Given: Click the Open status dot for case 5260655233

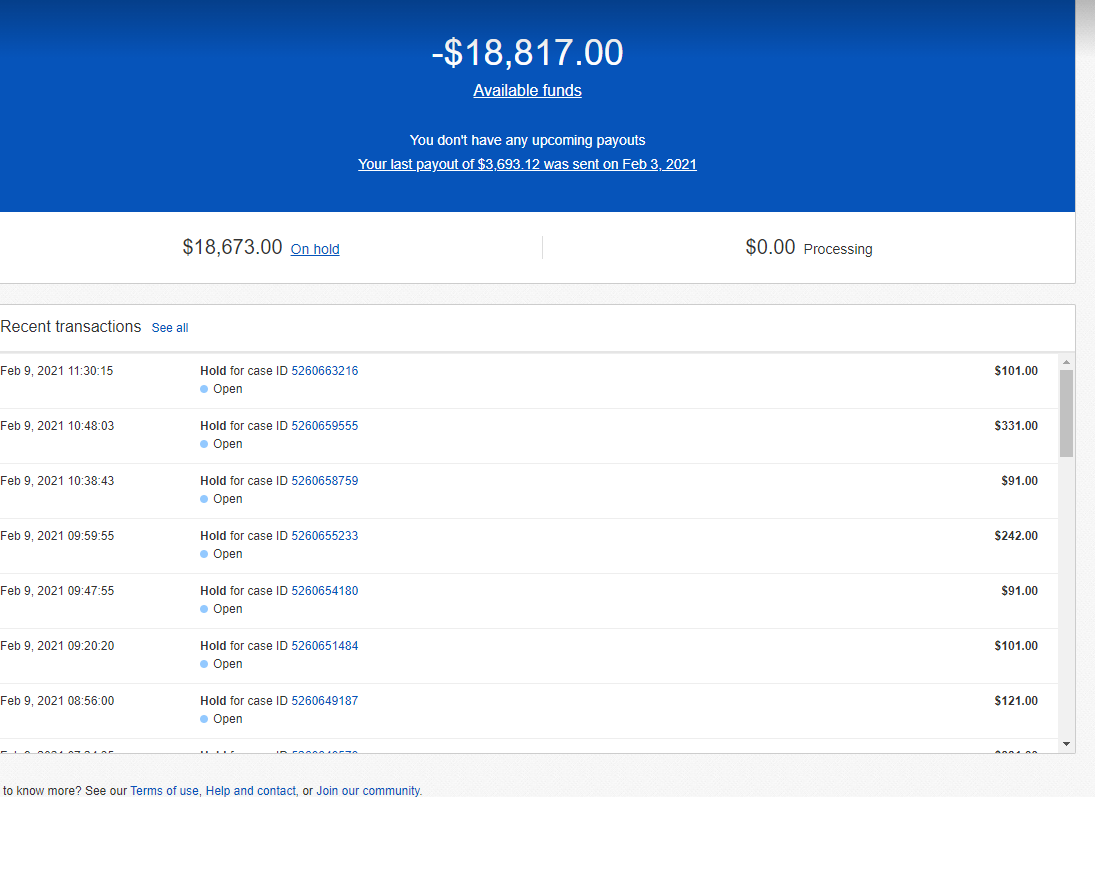Looking at the screenshot, I should pyautogui.click(x=204, y=554).
